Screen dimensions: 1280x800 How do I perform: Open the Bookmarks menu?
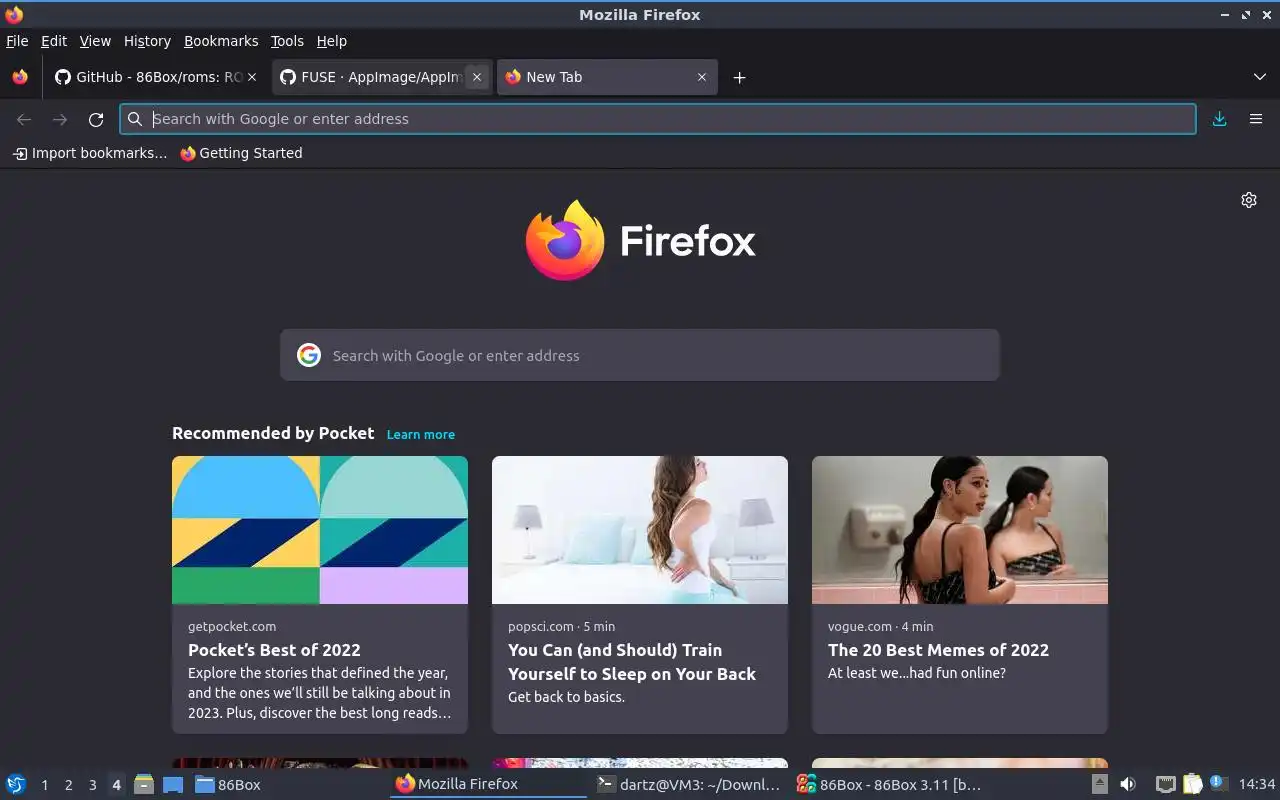[221, 41]
